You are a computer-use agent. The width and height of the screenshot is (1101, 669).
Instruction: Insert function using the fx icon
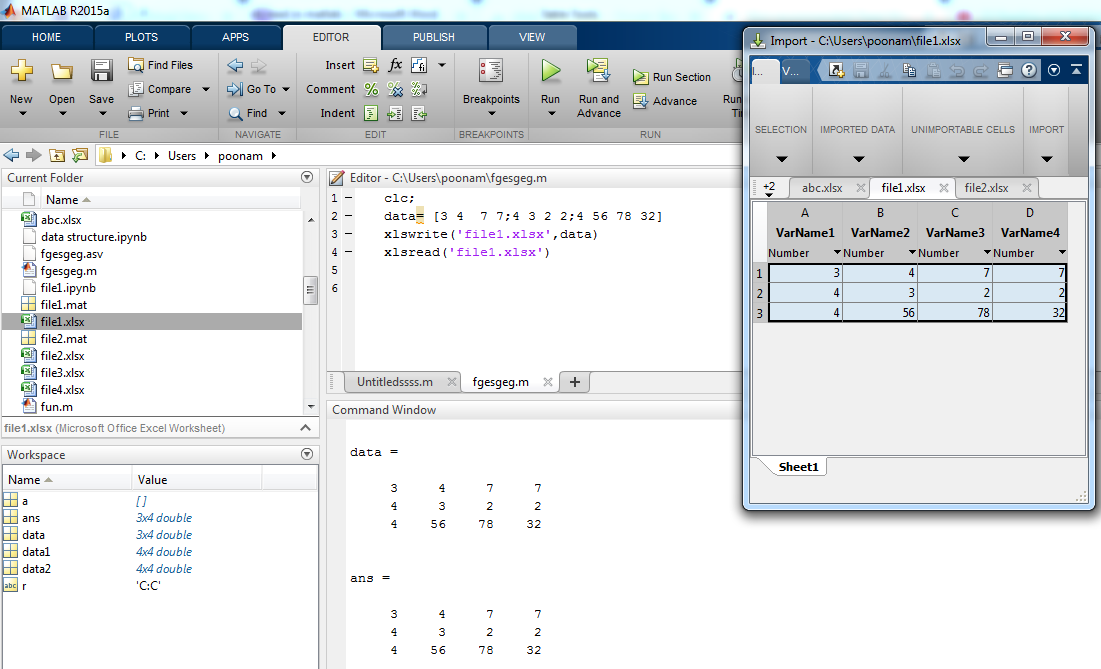click(395, 65)
